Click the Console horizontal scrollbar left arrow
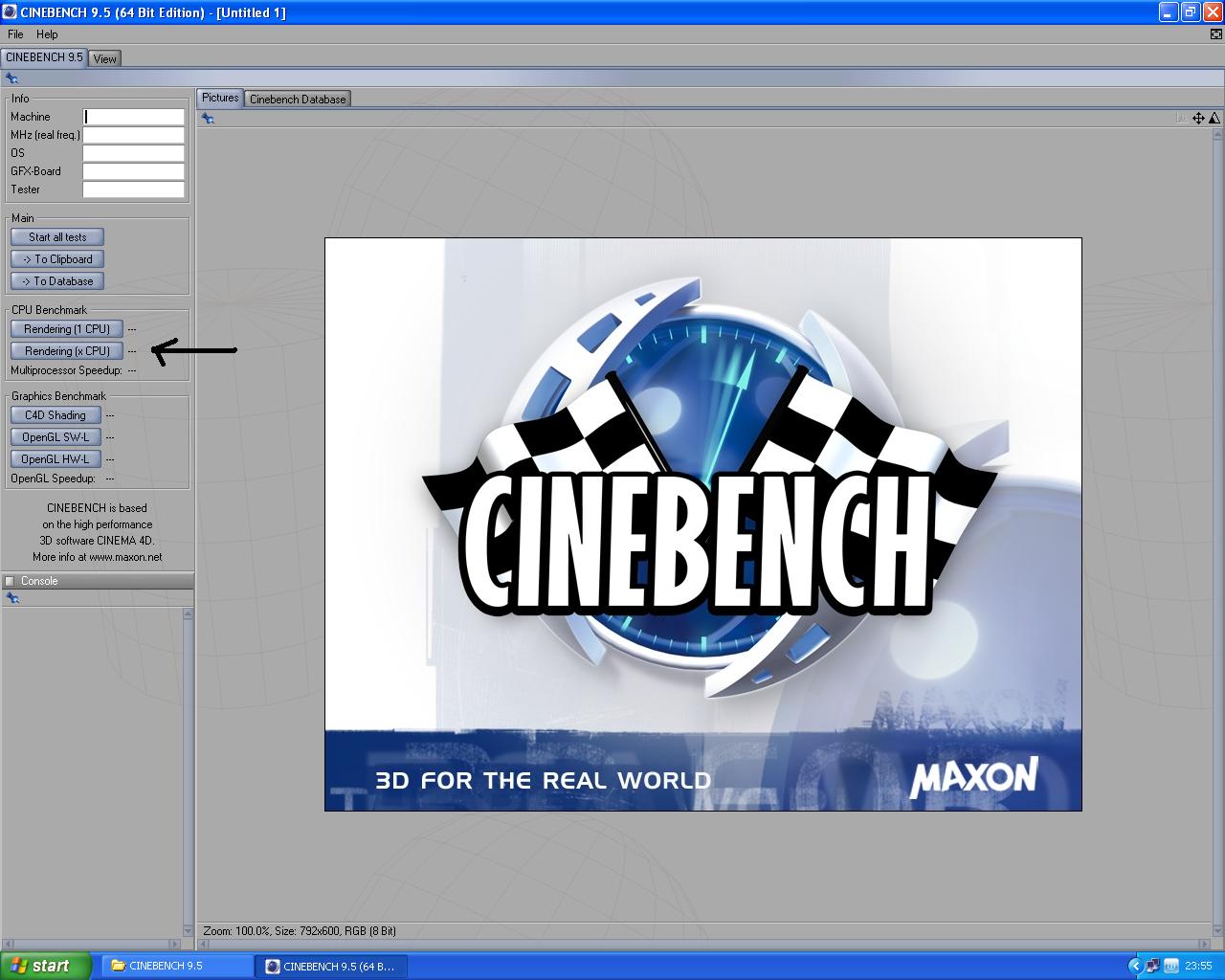The height and width of the screenshot is (980, 1225). pos(9,945)
